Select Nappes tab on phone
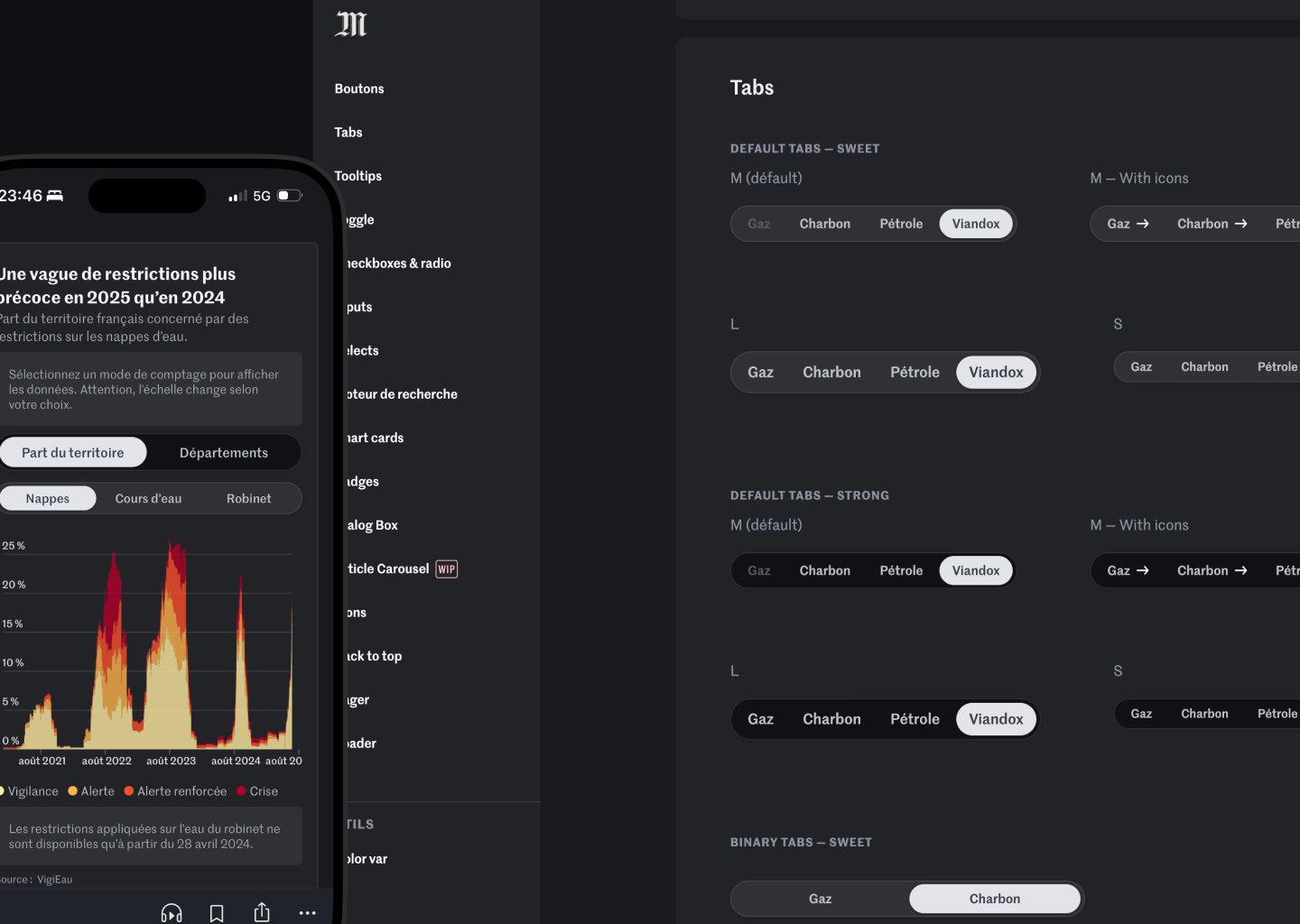The width and height of the screenshot is (1300, 924). 48,499
